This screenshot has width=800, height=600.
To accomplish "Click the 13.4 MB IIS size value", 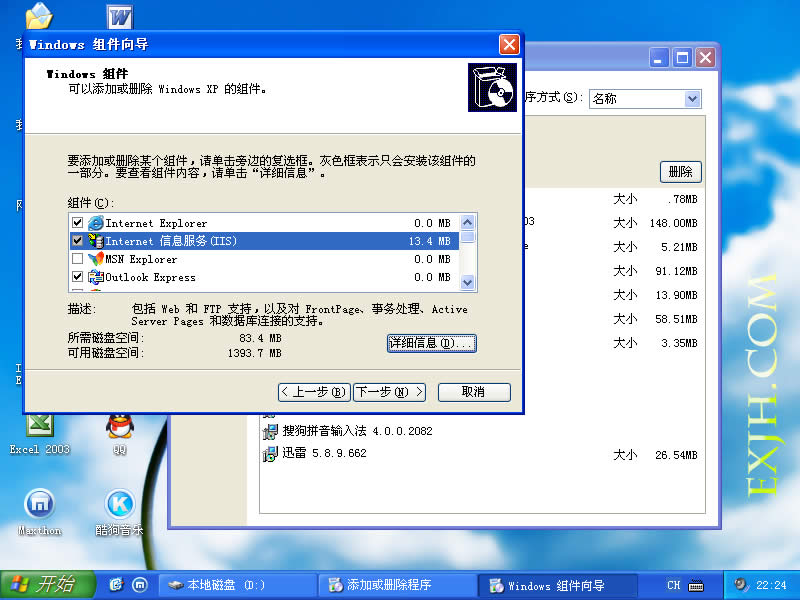I will [x=430, y=241].
